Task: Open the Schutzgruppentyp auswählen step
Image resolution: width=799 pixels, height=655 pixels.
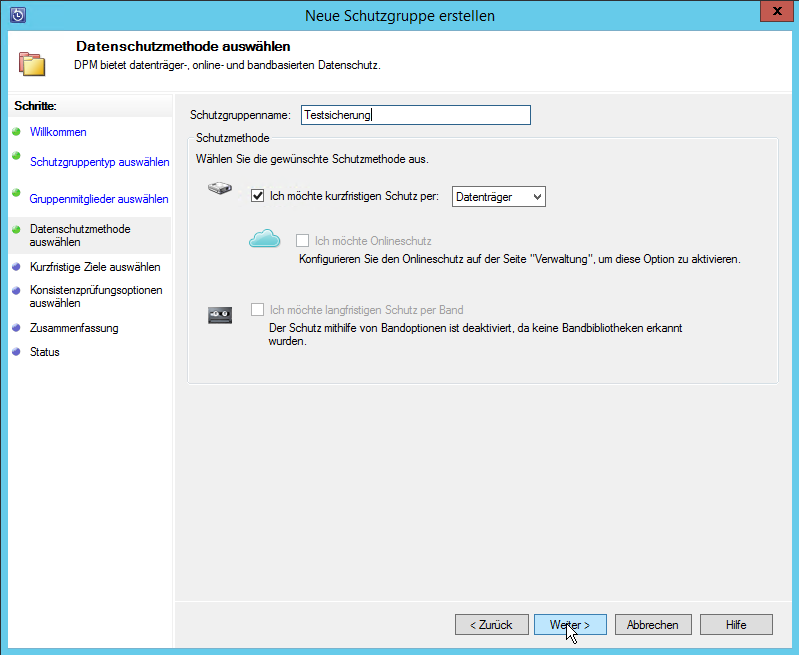Action: click(99, 162)
